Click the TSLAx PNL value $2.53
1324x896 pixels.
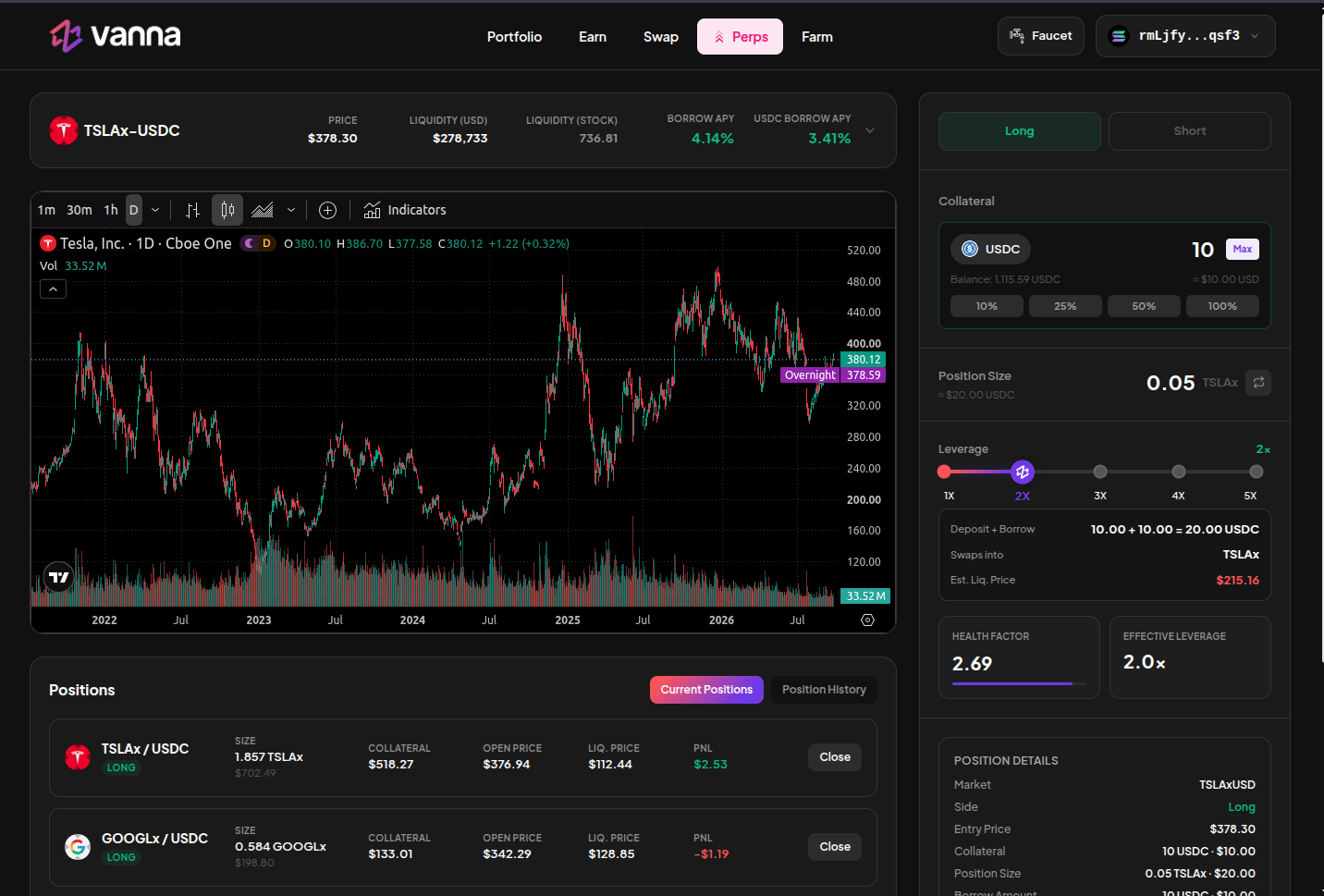click(710, 765)
